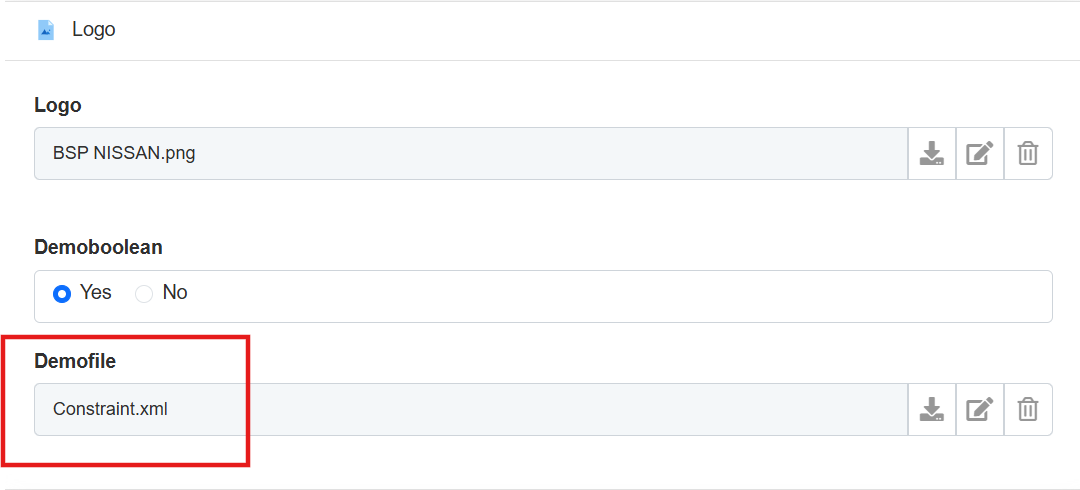Edit the Constraint.xml demofile
Image resolution: width=1080 pixels, height=490 pixels.
pyautogui.click(x=980, y=410)
